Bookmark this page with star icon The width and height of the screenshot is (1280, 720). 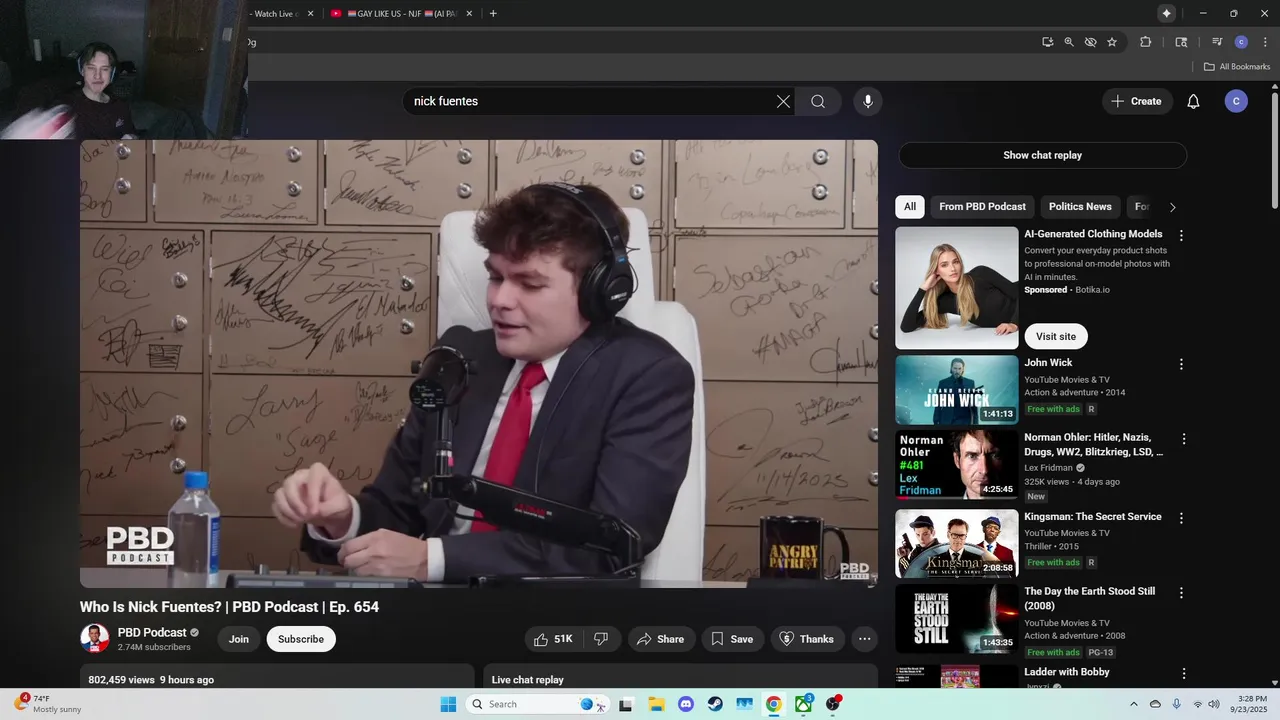1112,42
